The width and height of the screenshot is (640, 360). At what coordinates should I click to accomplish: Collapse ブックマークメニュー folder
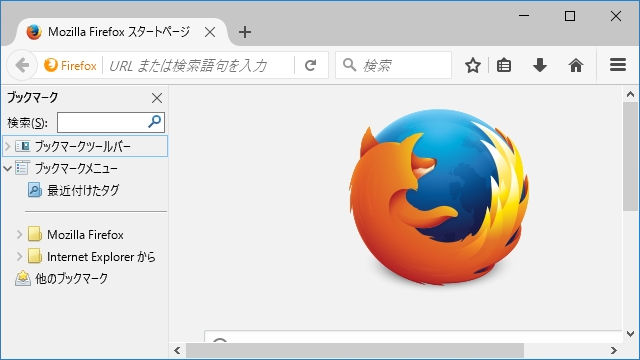[7, 168]
